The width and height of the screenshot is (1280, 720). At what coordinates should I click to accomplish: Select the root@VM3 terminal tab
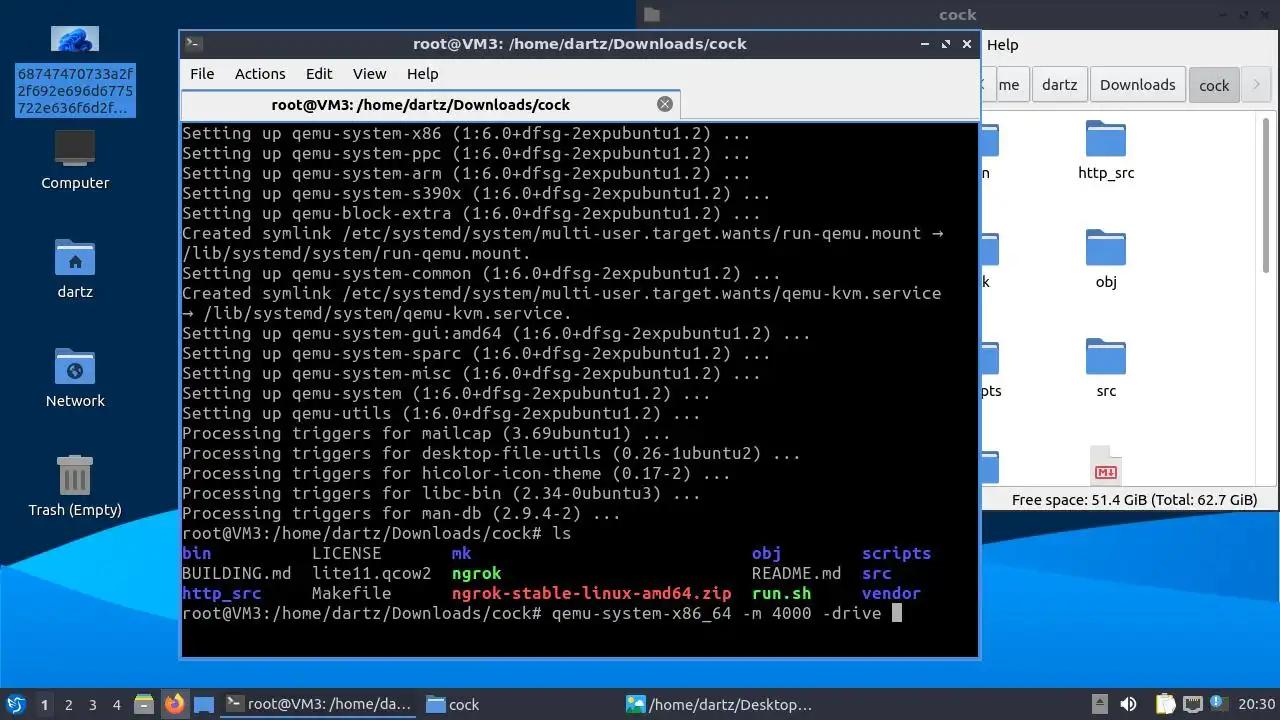(x=429, y=105)
